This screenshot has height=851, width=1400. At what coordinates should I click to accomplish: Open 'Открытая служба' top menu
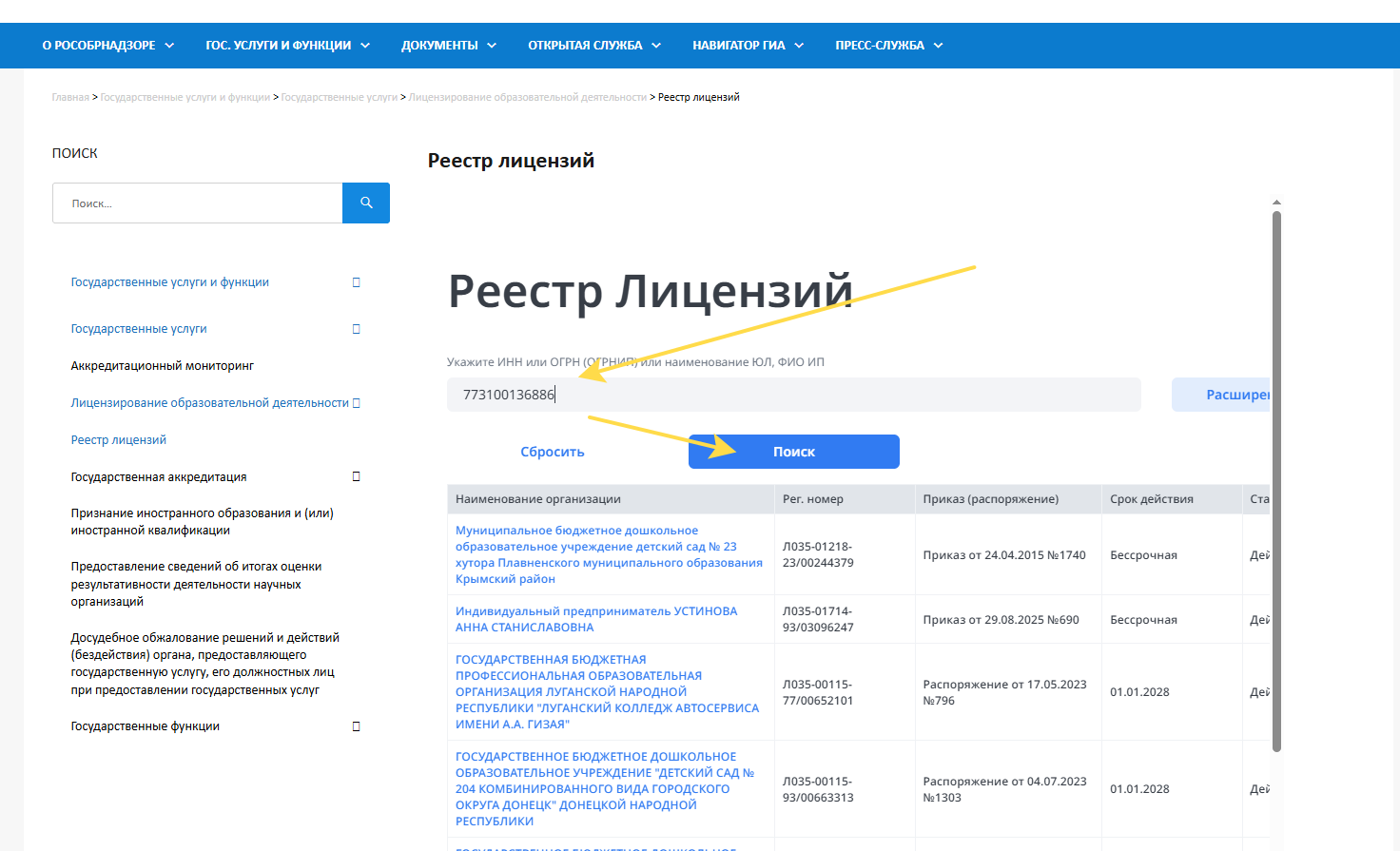click(593, 46)
